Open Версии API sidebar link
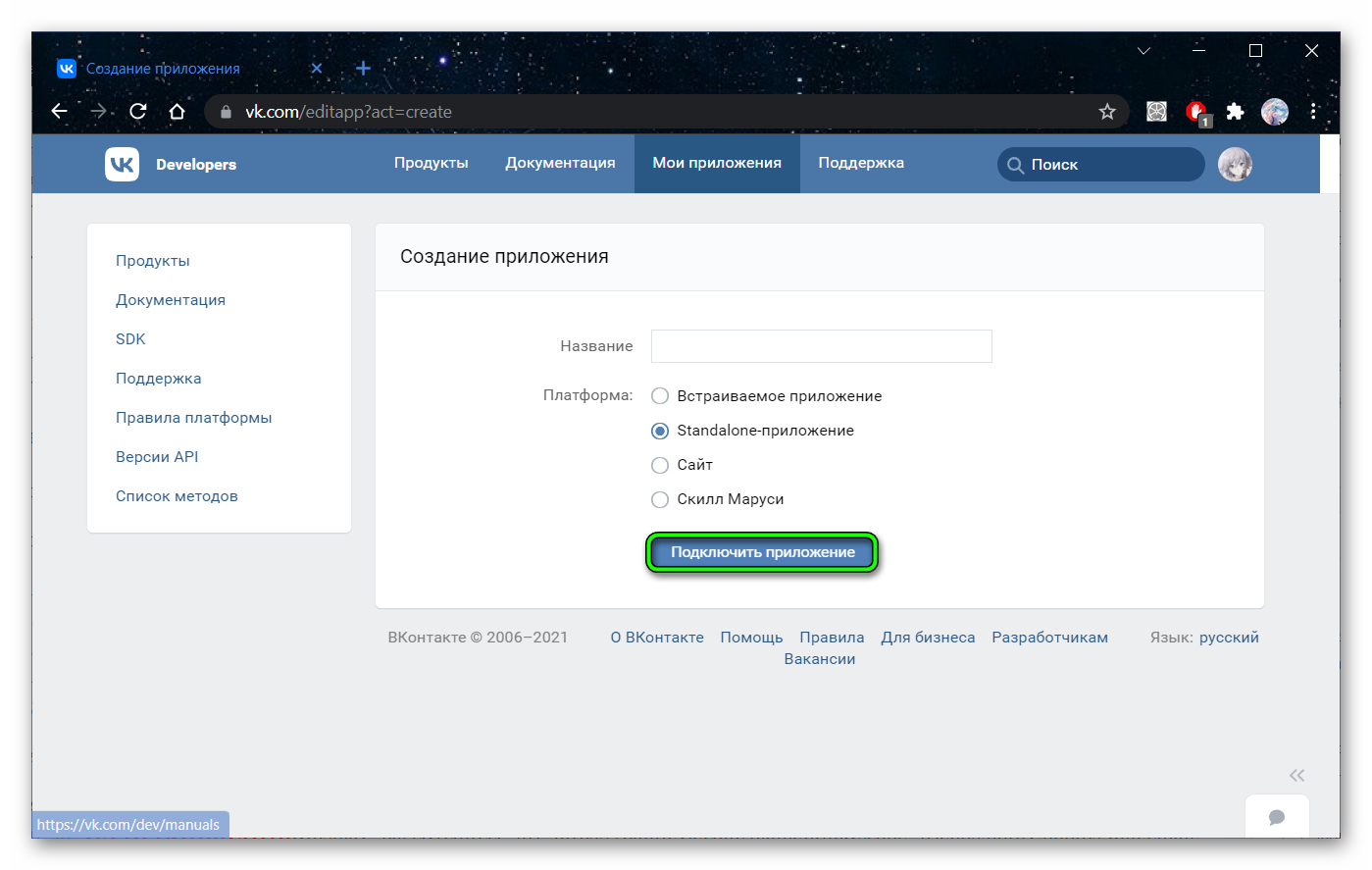Screen dimensions: 1372x870 click(x=157, y=457)
